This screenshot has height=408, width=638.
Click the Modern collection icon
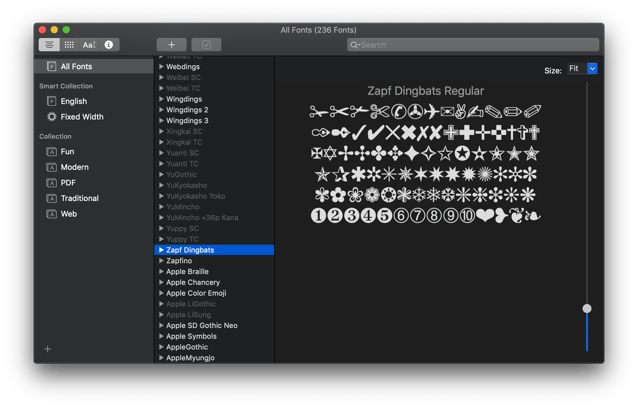pos(51,167)
